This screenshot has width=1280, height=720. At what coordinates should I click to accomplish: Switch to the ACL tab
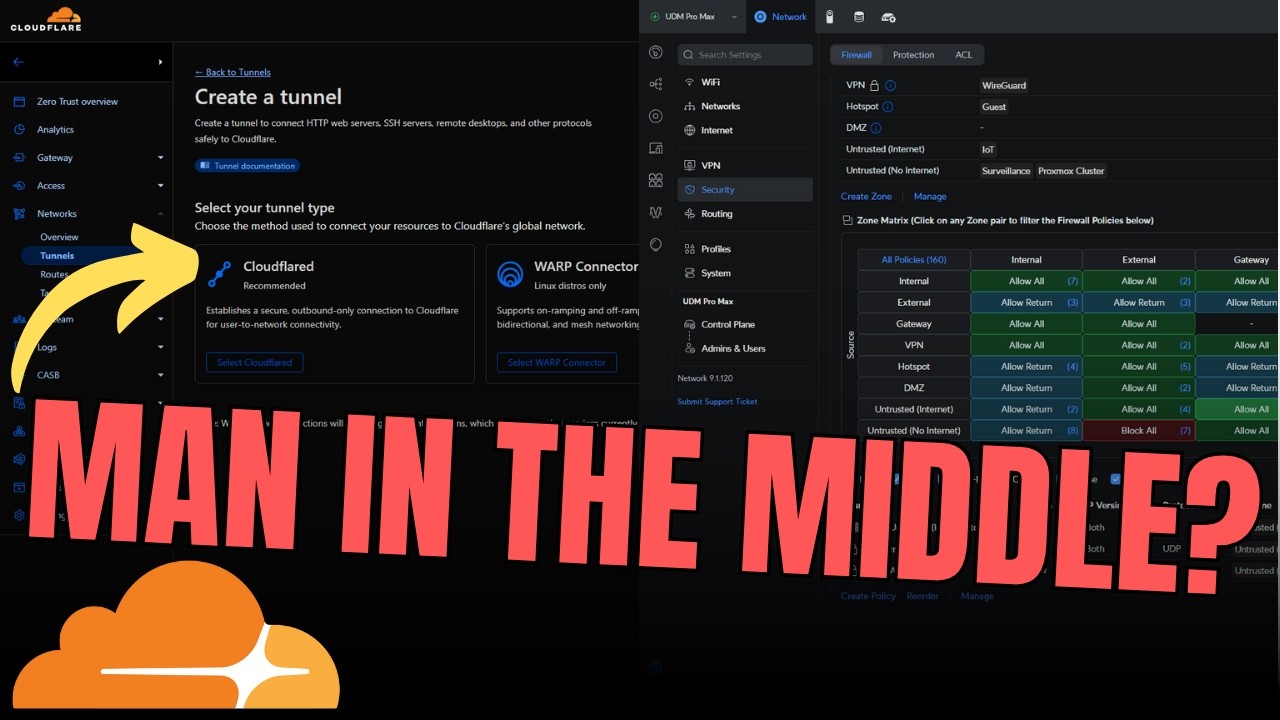[x=963, y=55]
